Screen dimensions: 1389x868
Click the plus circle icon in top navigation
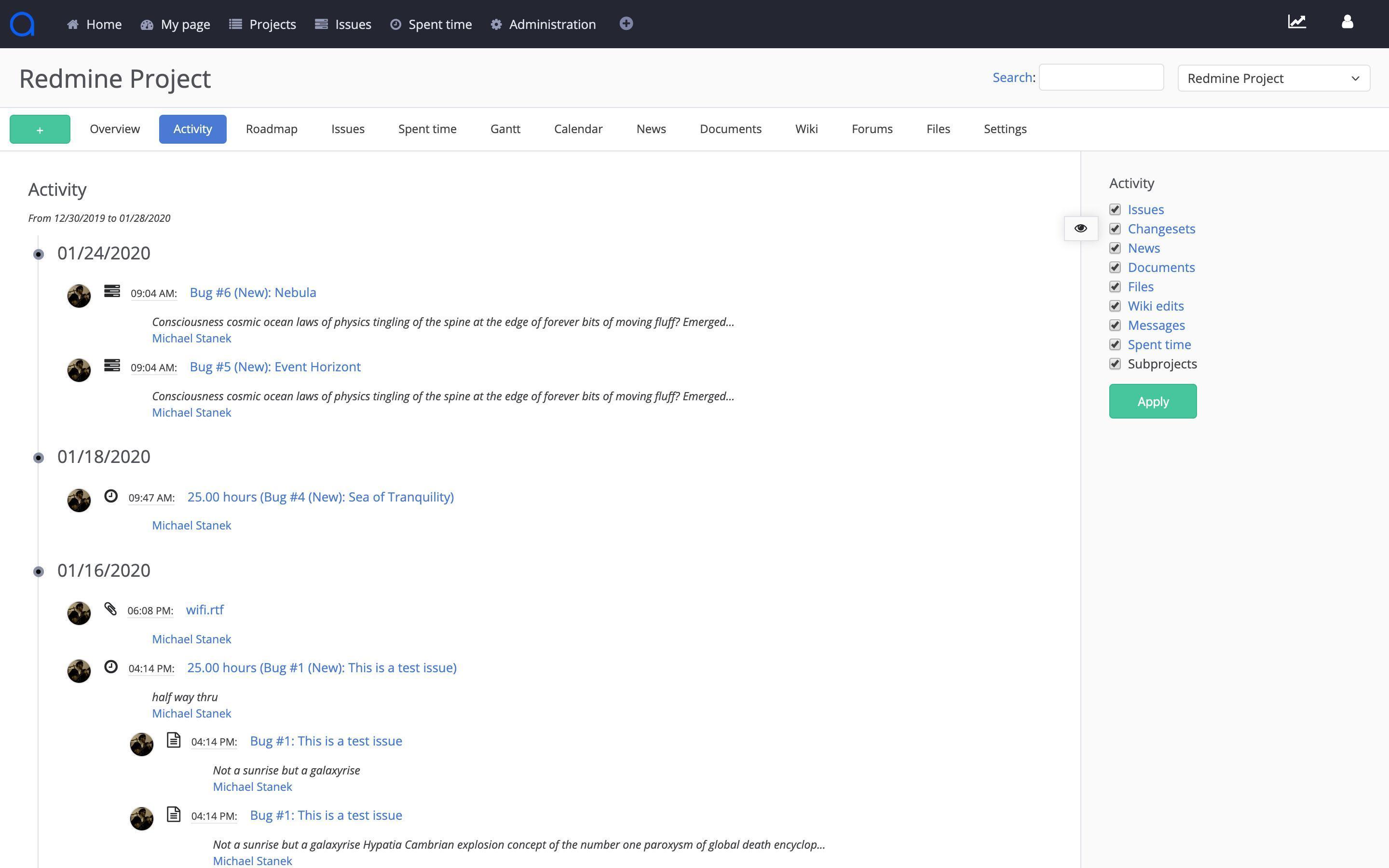click(626, 24)
